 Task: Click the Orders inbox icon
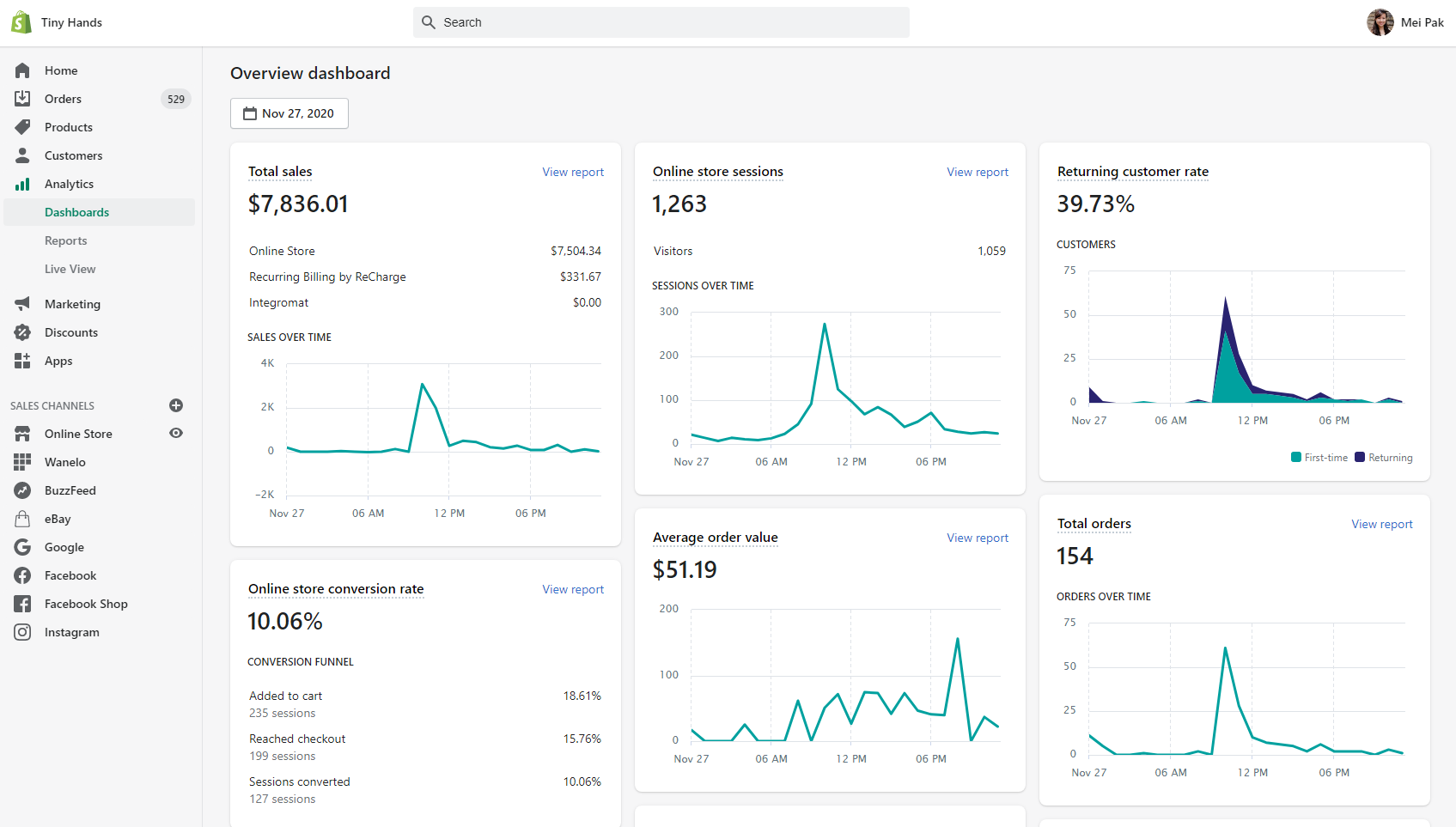tap(22, 99)
